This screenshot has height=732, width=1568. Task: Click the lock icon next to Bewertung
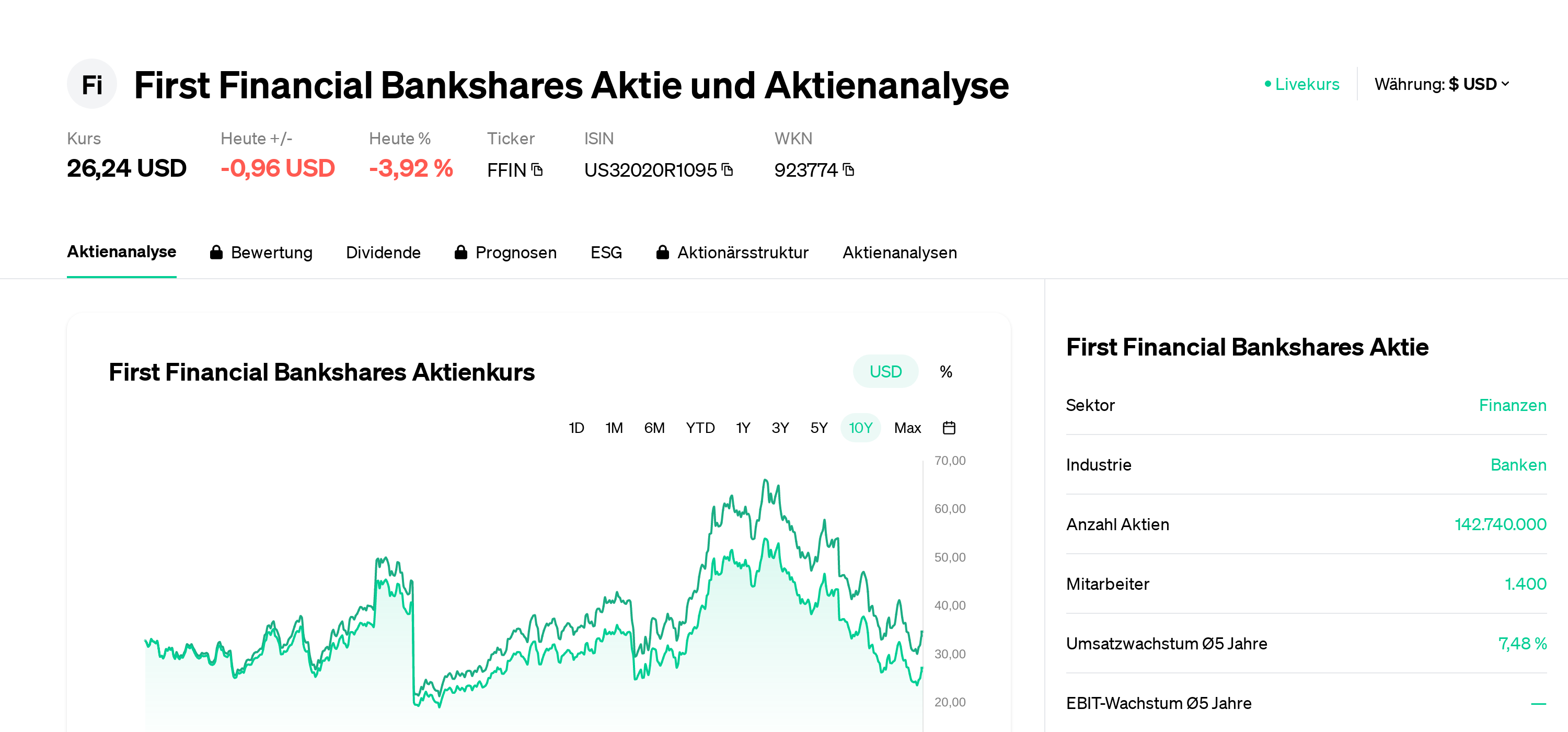[x=216, y=251]
